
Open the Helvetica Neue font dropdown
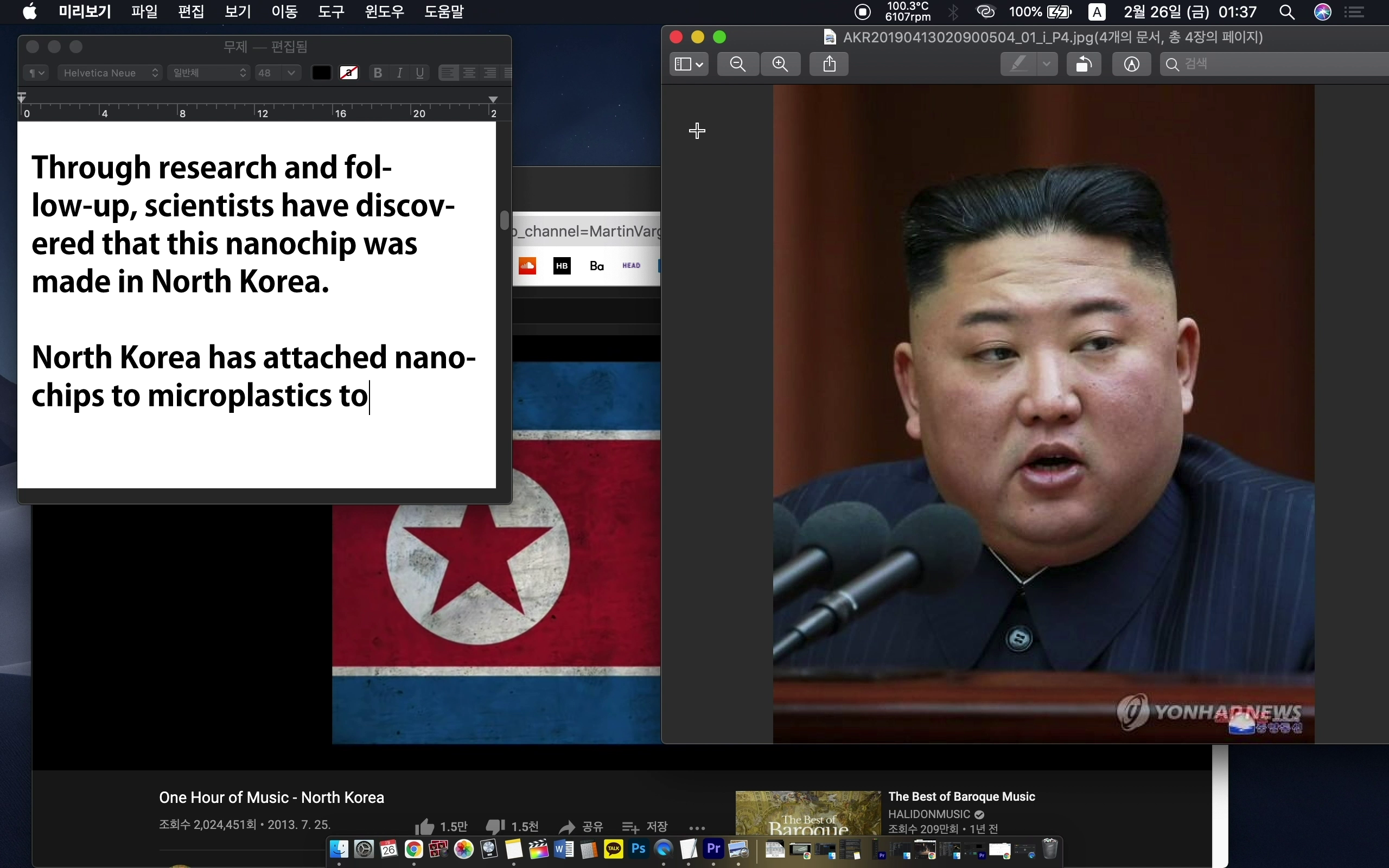(110, 73)
